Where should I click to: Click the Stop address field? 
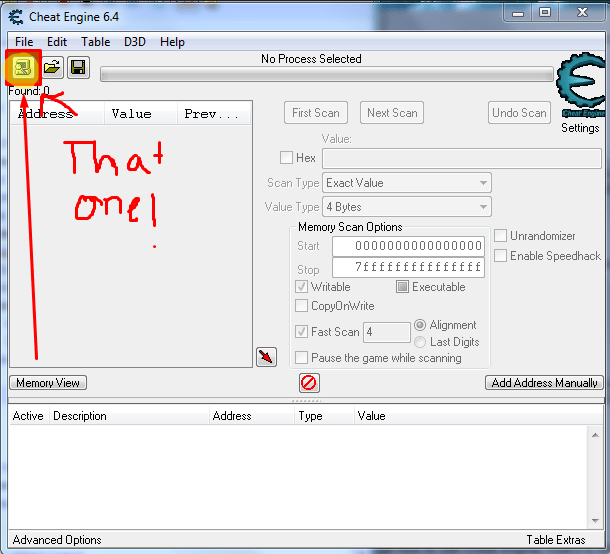tap(408, 267)
